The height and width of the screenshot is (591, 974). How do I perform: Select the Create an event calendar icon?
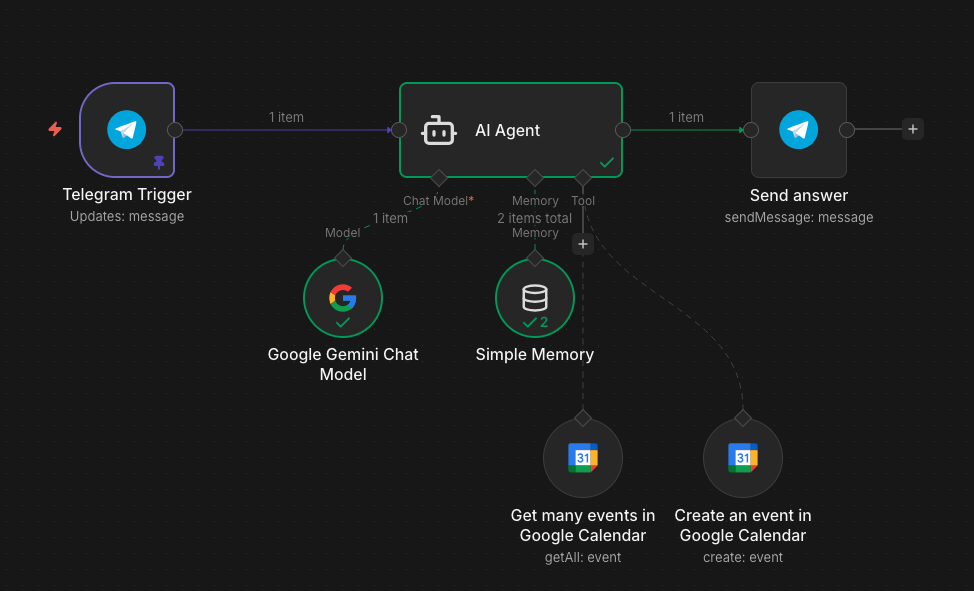[x=743, y=458]
